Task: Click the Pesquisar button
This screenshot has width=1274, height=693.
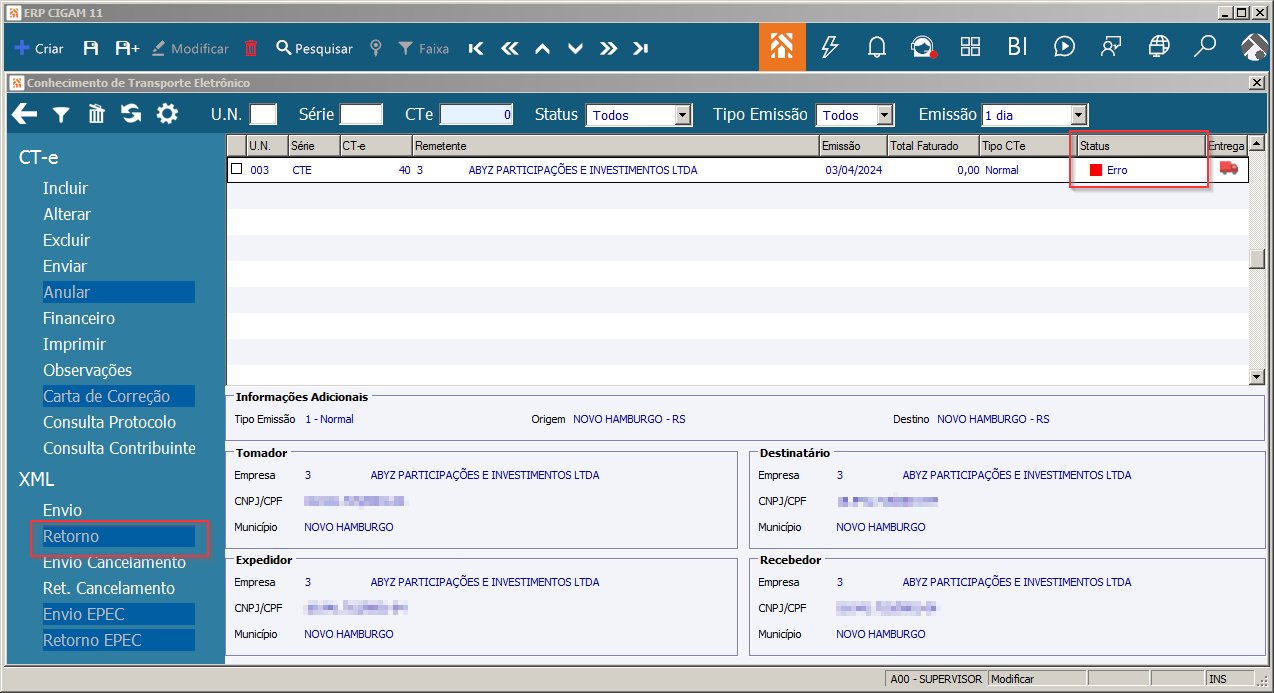Action: coord(314,48)
